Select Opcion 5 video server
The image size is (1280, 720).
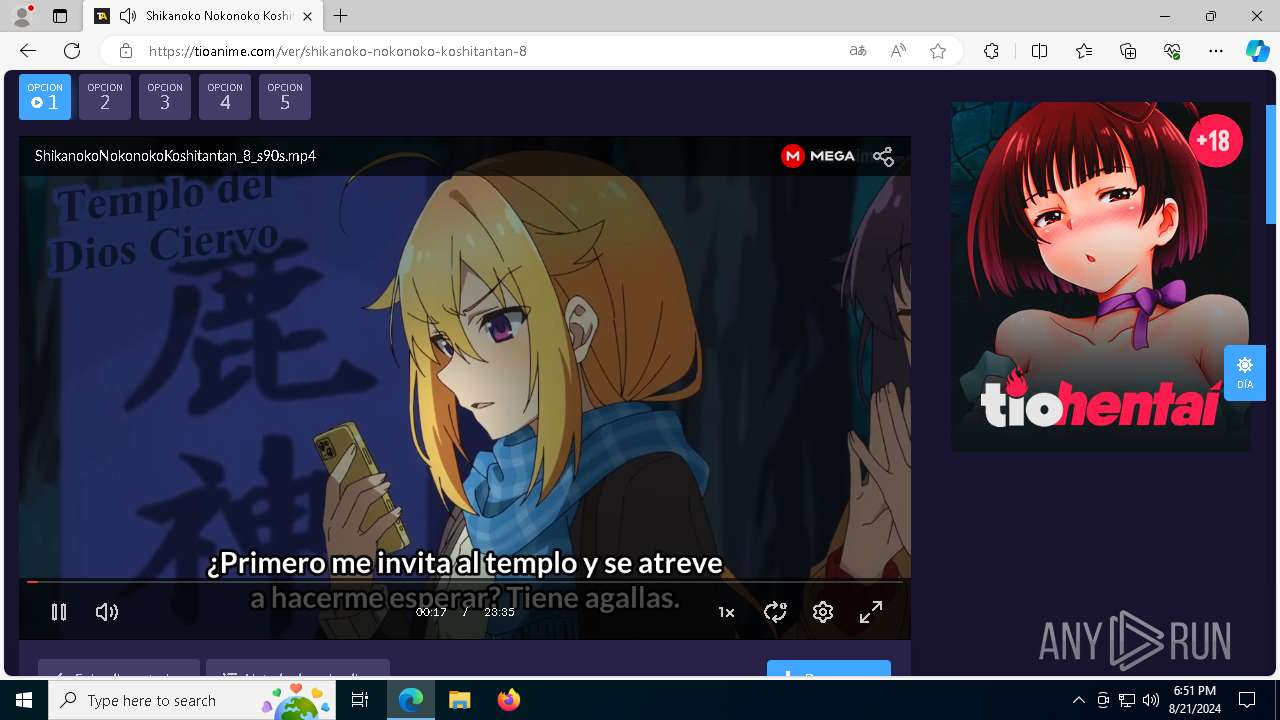(285, 97)
